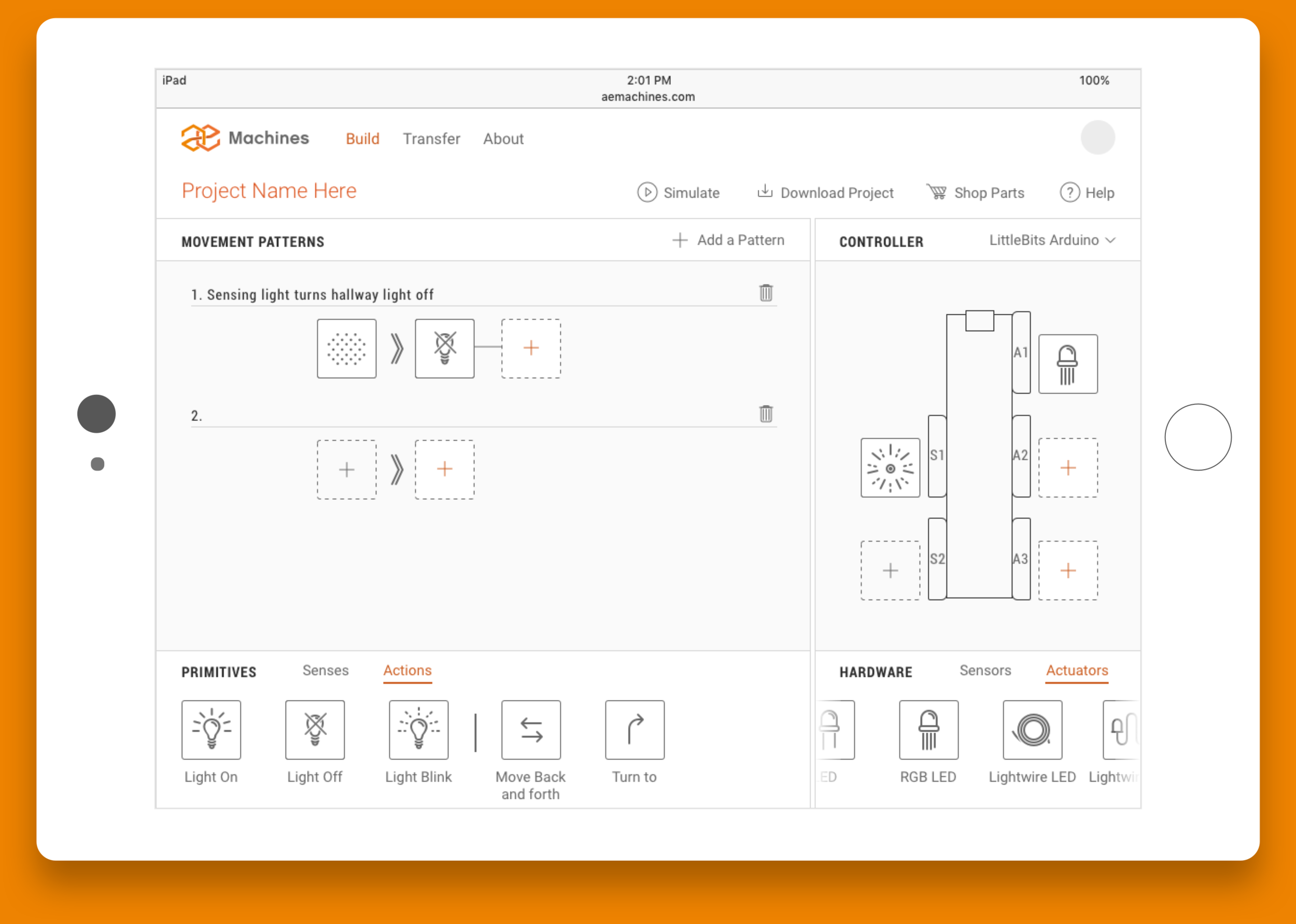Select the Light On primitive

pyautogui.click(x=211, y=730)
